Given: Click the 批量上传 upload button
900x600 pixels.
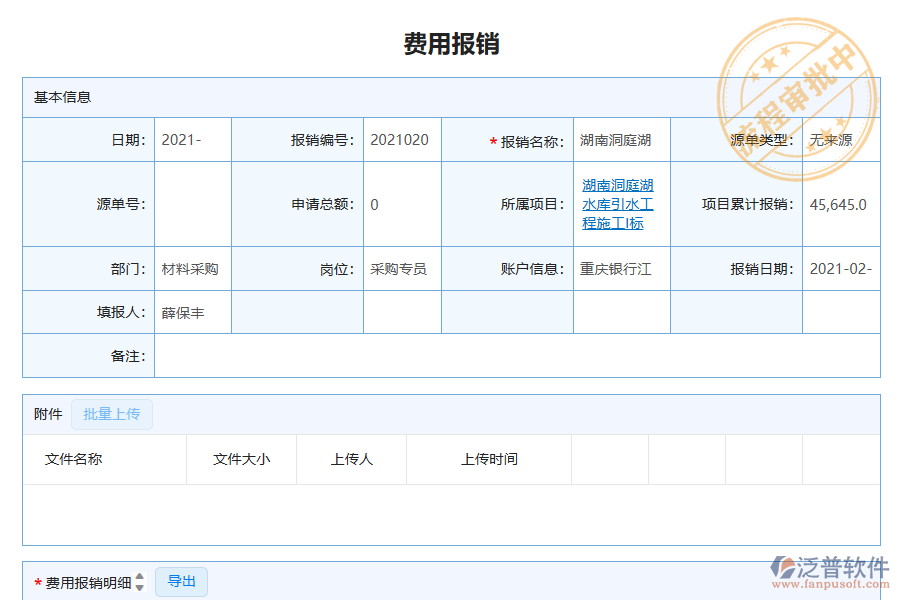Looking at the screenshot, I should [x=111, y=414].
